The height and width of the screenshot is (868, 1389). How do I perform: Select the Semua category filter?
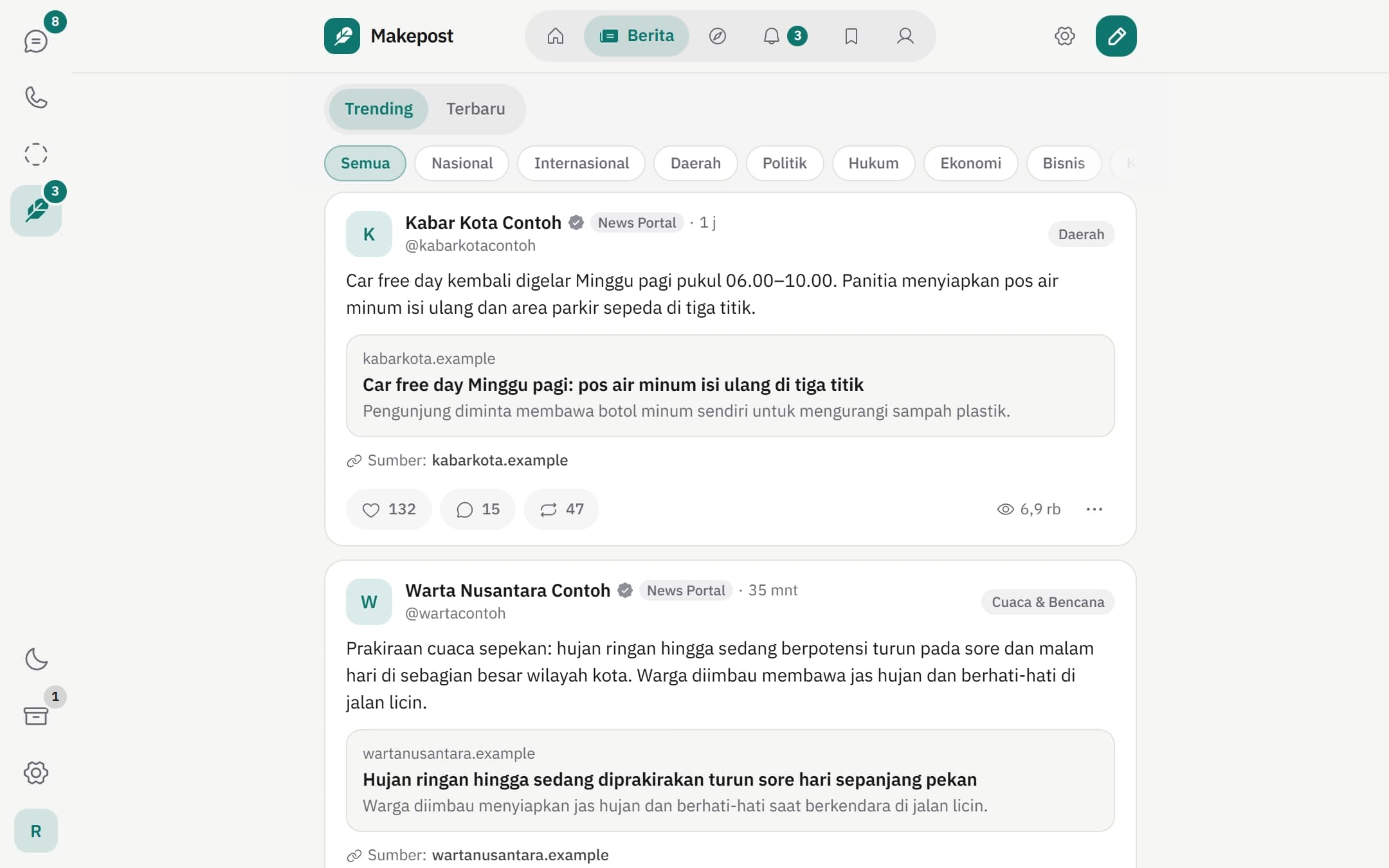(x=365, y=163)
